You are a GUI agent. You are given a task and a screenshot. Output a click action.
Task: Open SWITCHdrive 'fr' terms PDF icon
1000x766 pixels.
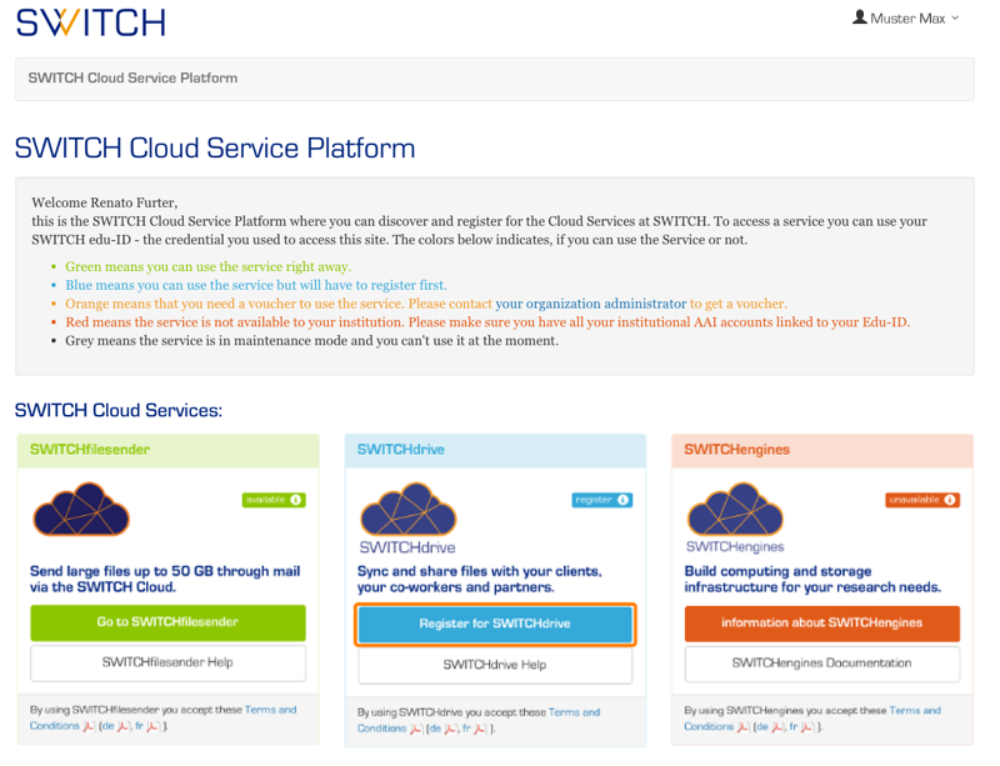pyautogui.click(x=480, y=729)
